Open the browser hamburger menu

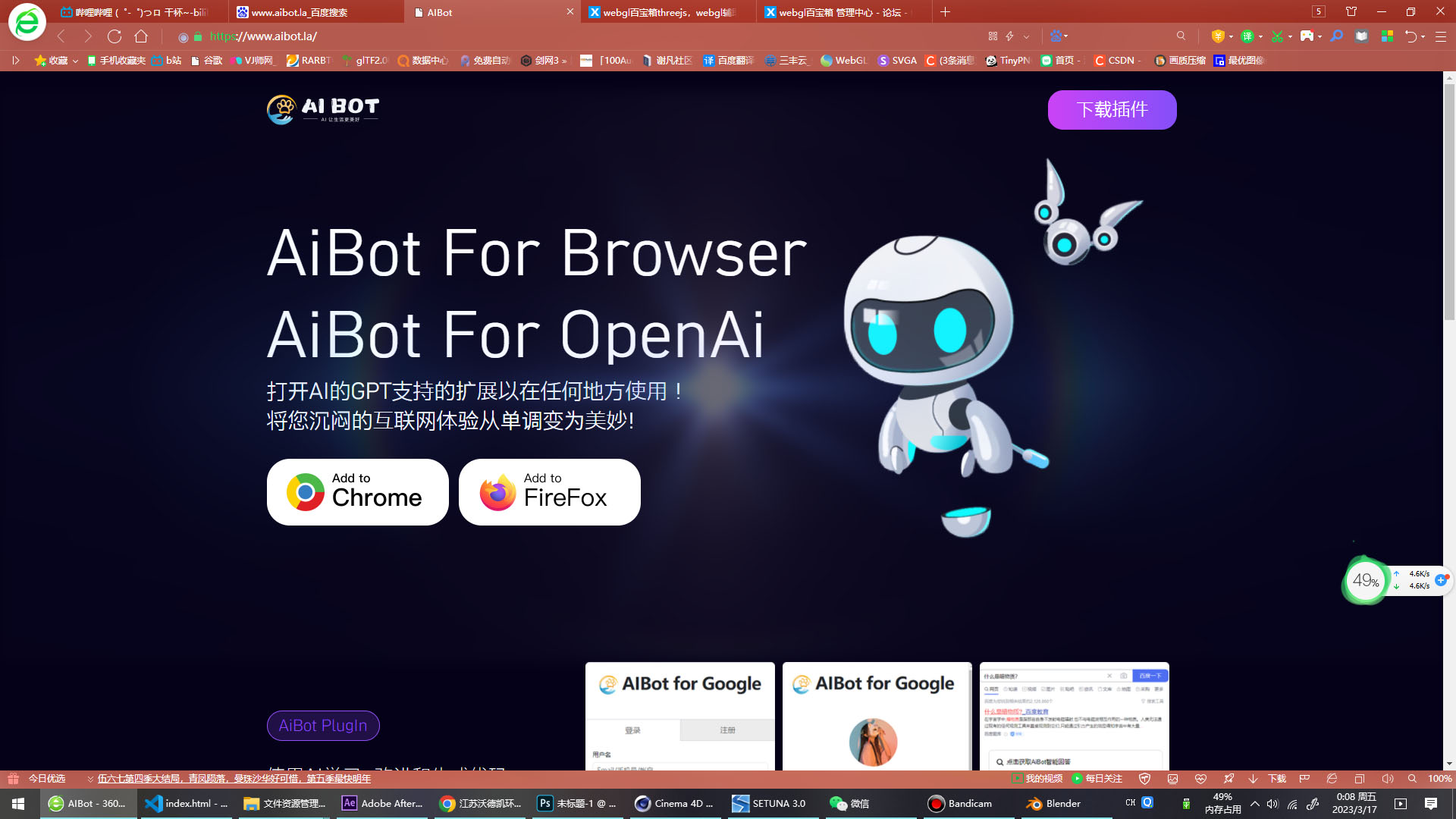point(1441,36)
